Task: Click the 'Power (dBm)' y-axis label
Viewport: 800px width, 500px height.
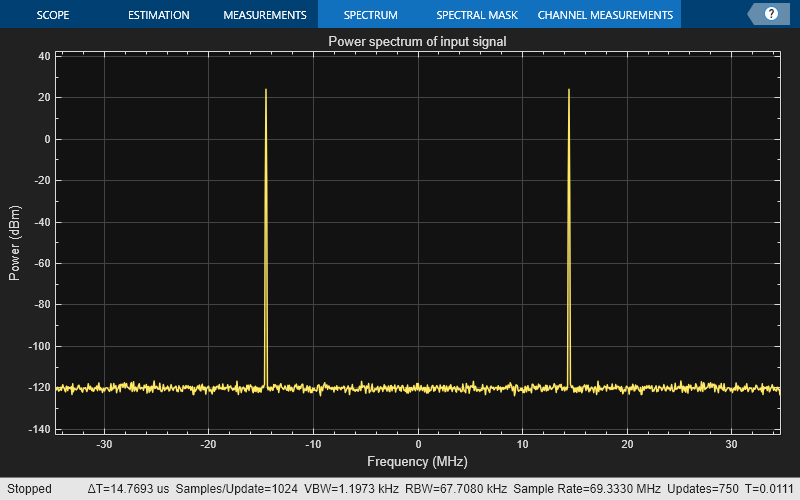Action: pos(15,242)
